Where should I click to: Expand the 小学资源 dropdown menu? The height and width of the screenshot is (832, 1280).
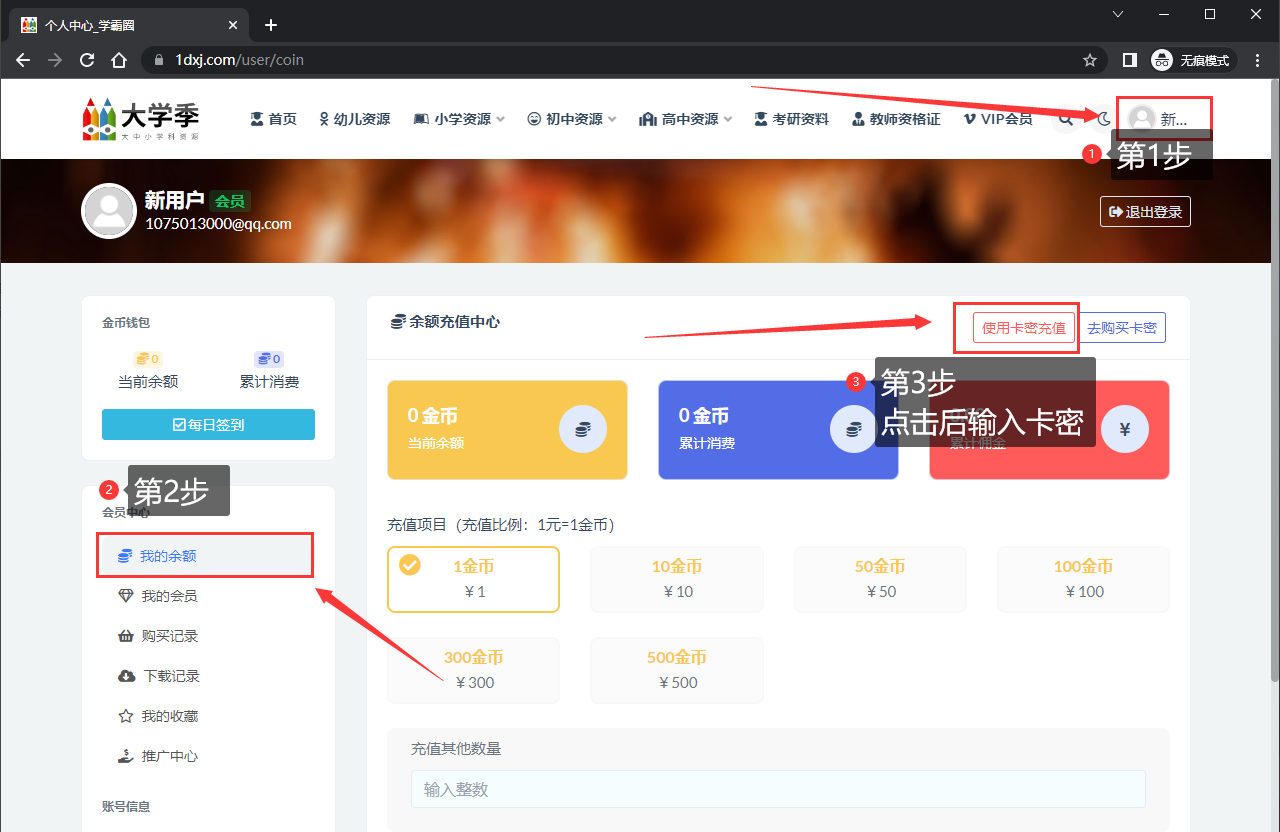[x=459, y=119]
